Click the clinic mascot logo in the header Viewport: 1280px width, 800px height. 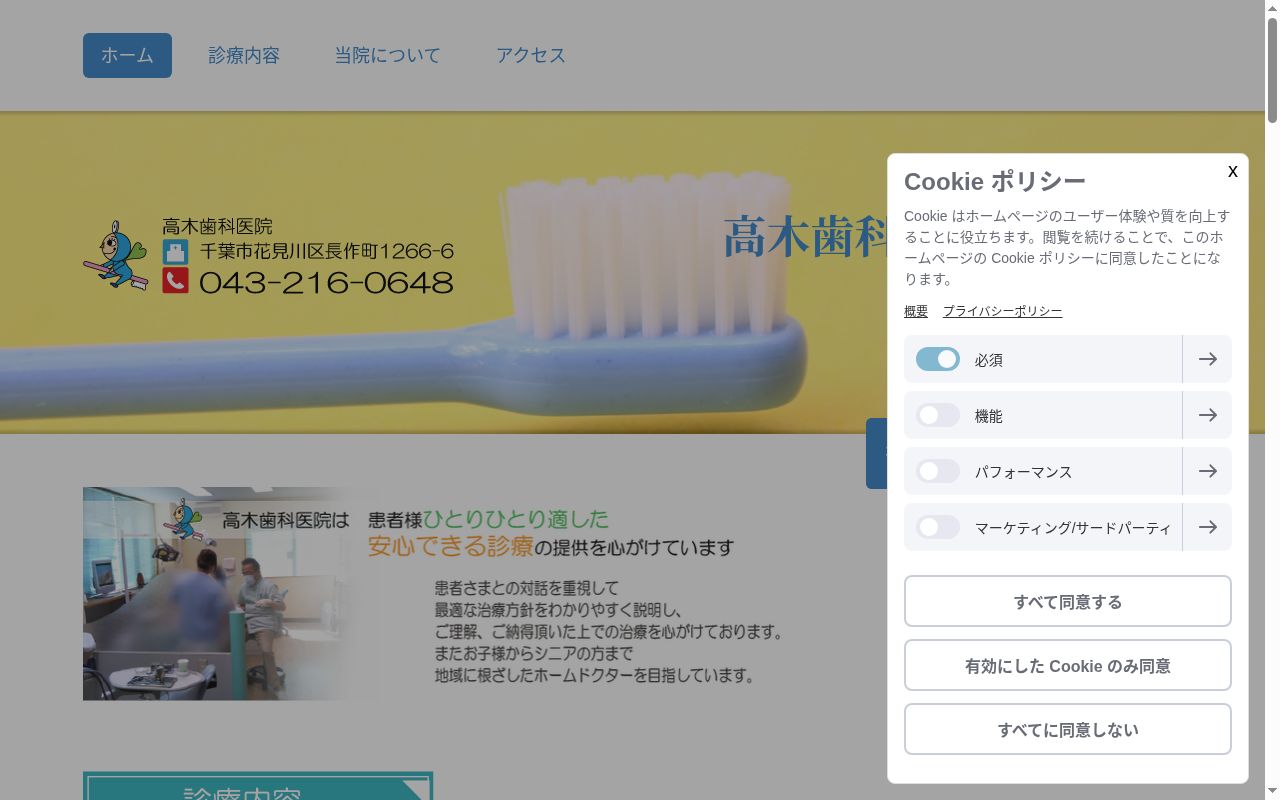(x=116, y=256)
